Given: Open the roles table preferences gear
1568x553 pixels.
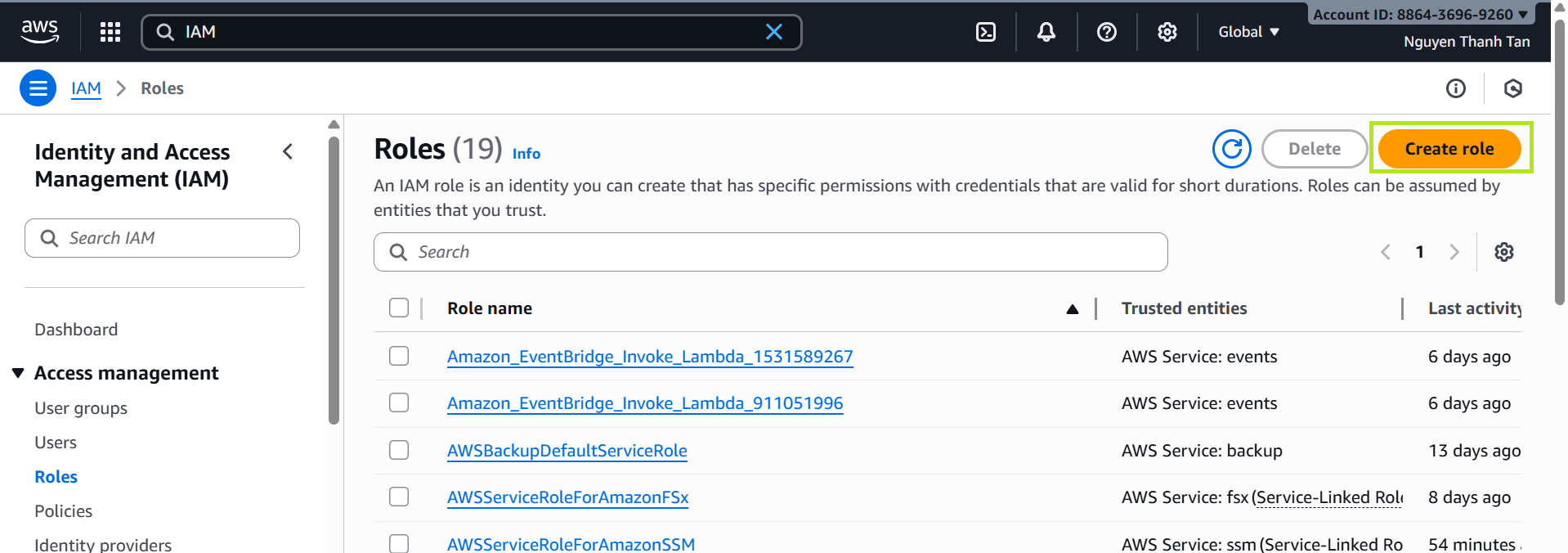Looking at the screenshot, I should click(1503, 252).
